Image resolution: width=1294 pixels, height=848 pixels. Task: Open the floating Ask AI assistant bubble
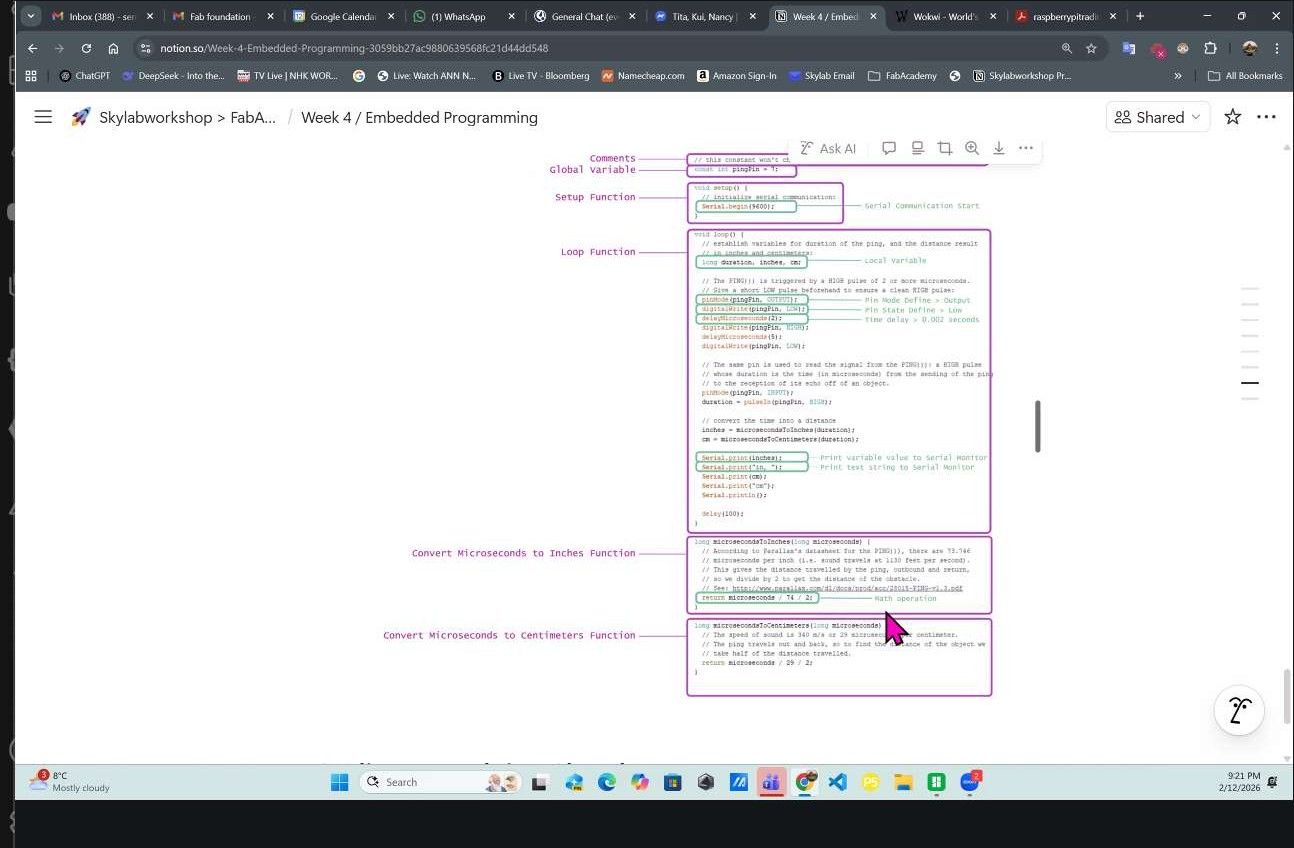tap(1238, 710)
